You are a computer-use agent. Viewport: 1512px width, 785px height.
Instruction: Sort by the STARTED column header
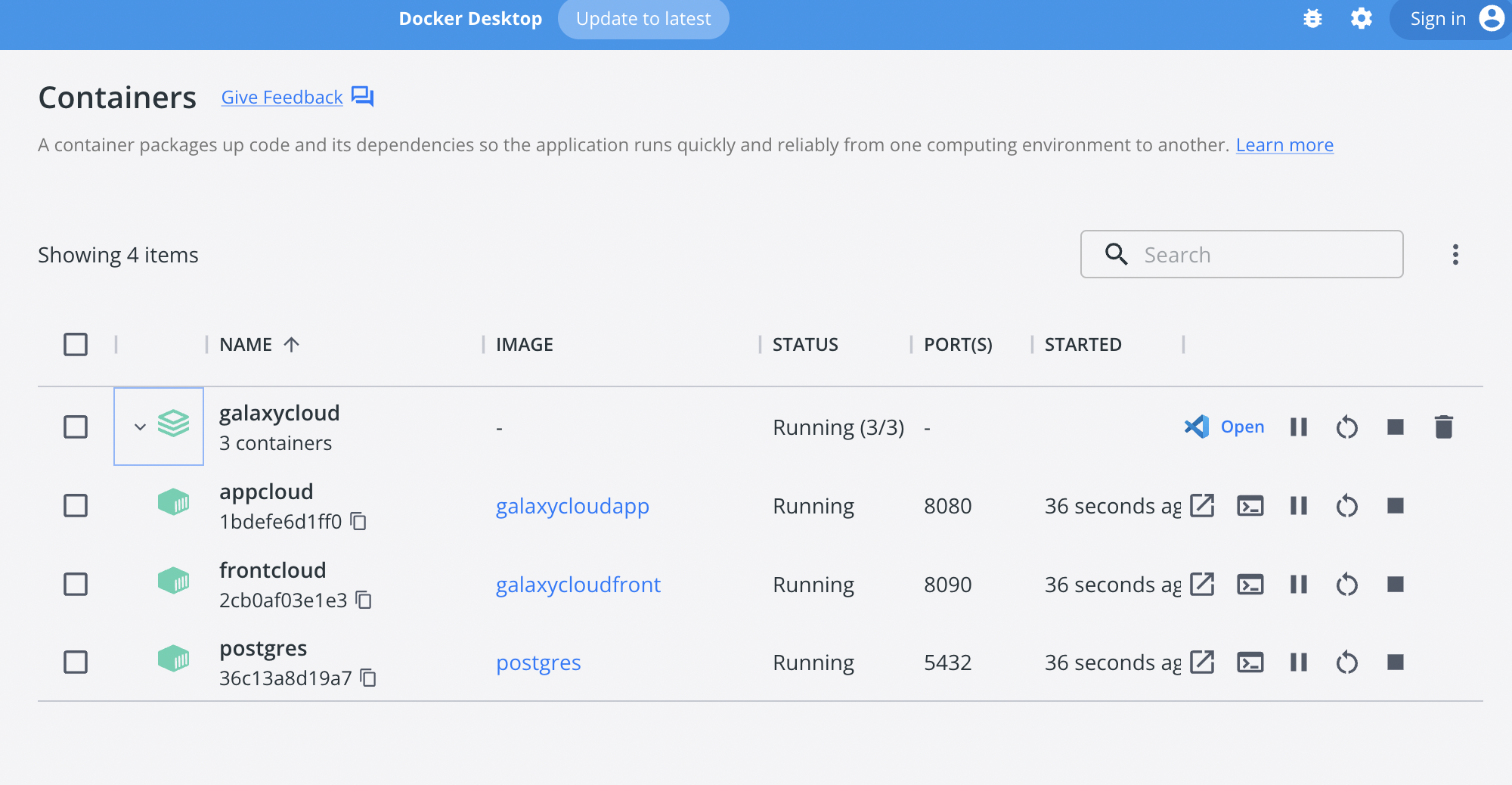tap(1083, 344)
